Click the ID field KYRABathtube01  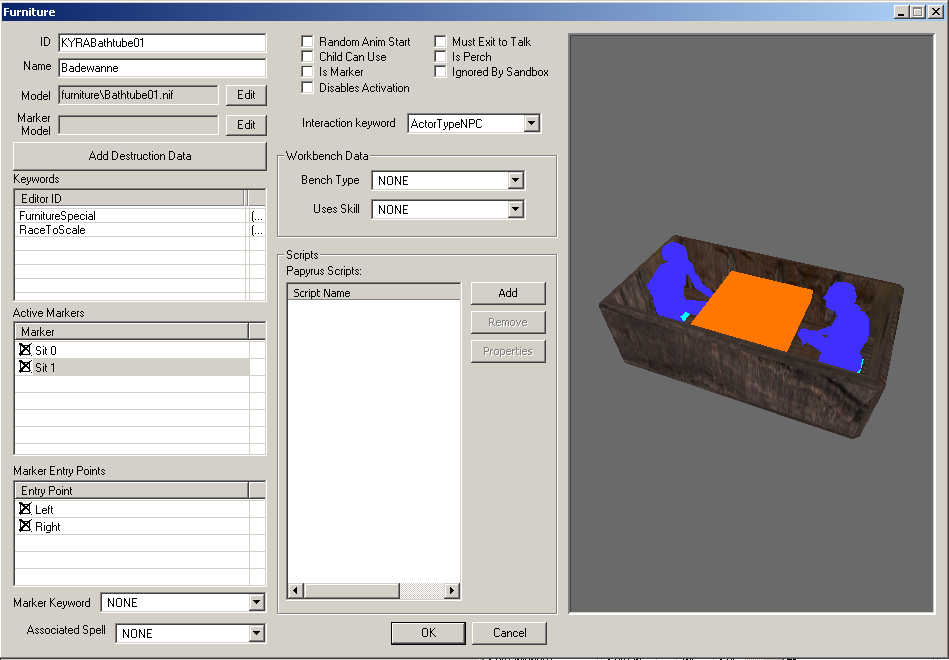click(x=162, y=43)
